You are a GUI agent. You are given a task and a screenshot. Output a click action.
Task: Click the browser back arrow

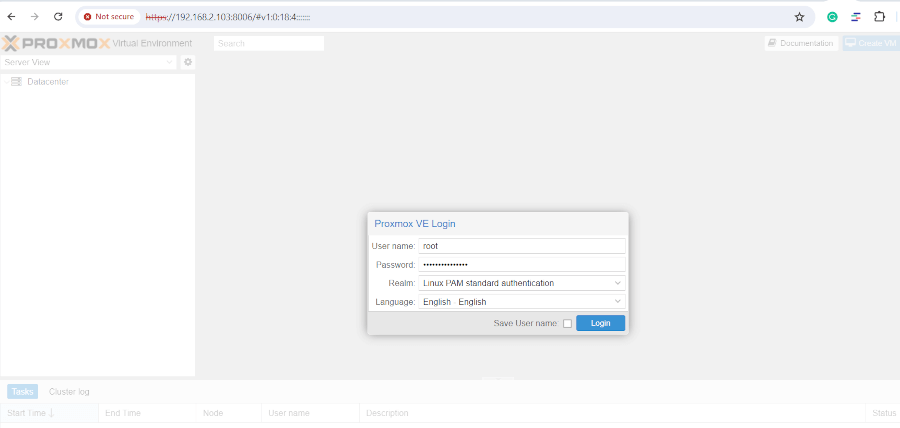coord(11,17)
